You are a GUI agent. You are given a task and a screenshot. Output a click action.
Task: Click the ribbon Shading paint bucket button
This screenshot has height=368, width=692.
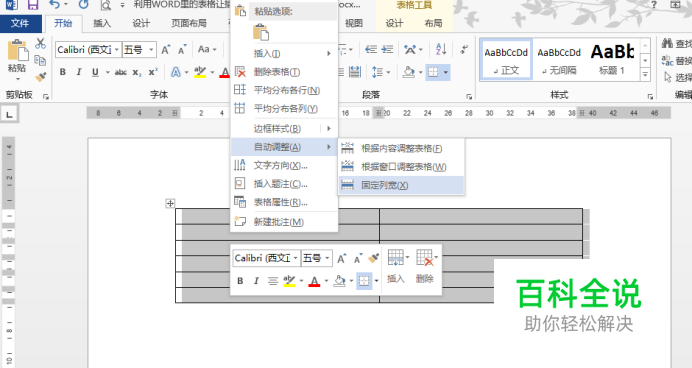pos(409,72)
